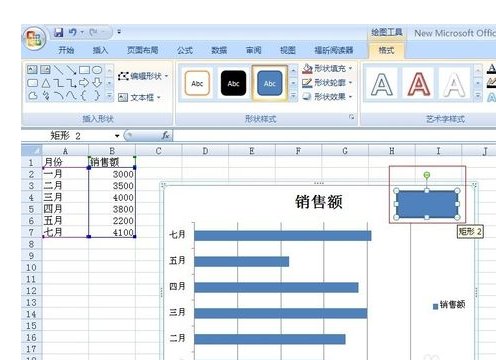Insert a left brace shape
496x360 pixels.
click(x=84, y=96)
